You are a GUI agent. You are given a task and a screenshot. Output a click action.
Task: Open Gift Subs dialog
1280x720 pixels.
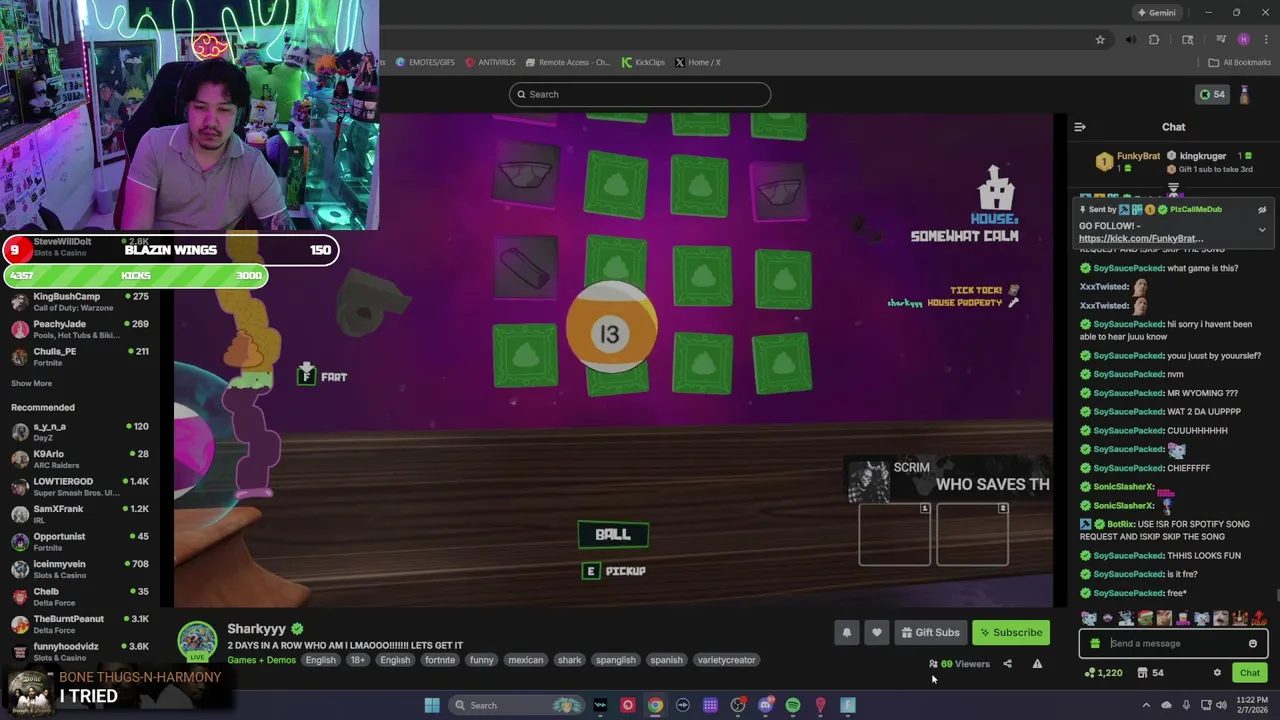930,632
